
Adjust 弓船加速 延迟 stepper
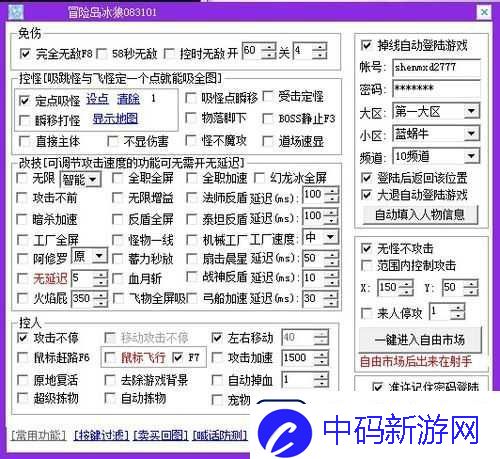332,299
